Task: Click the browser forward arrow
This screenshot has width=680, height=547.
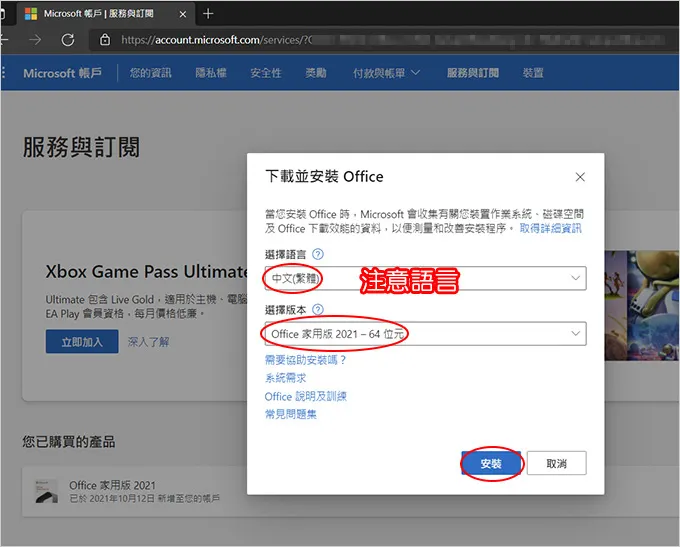Action: pos(35,40)
